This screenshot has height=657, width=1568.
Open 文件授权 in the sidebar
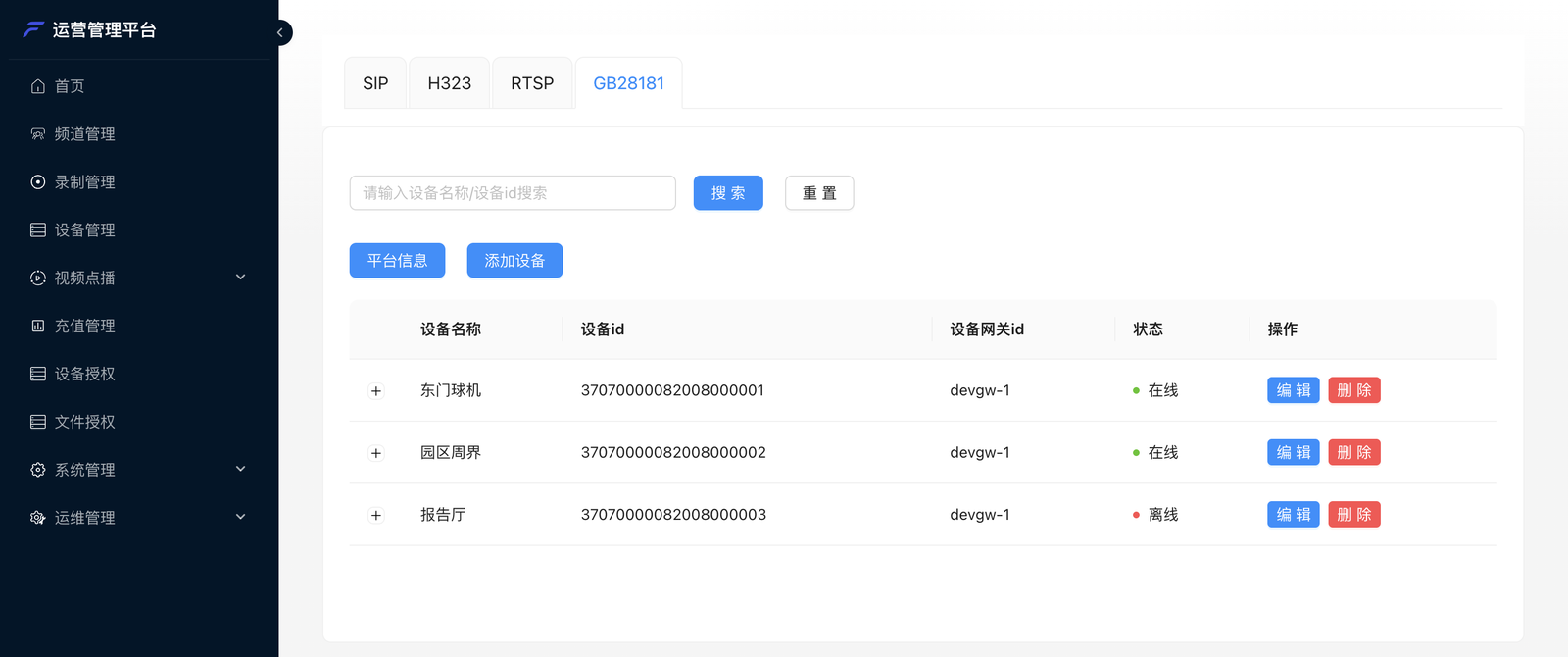(139, 422)
